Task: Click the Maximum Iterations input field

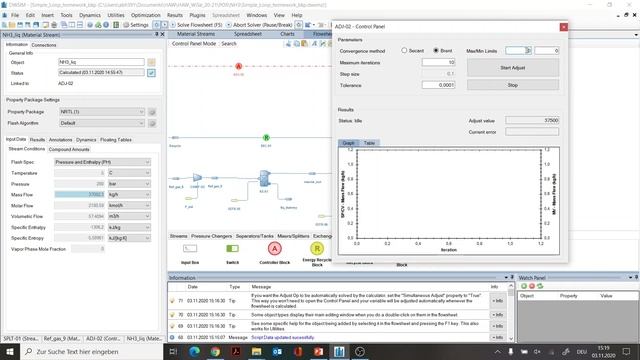Action: click(x=438, y=62)
